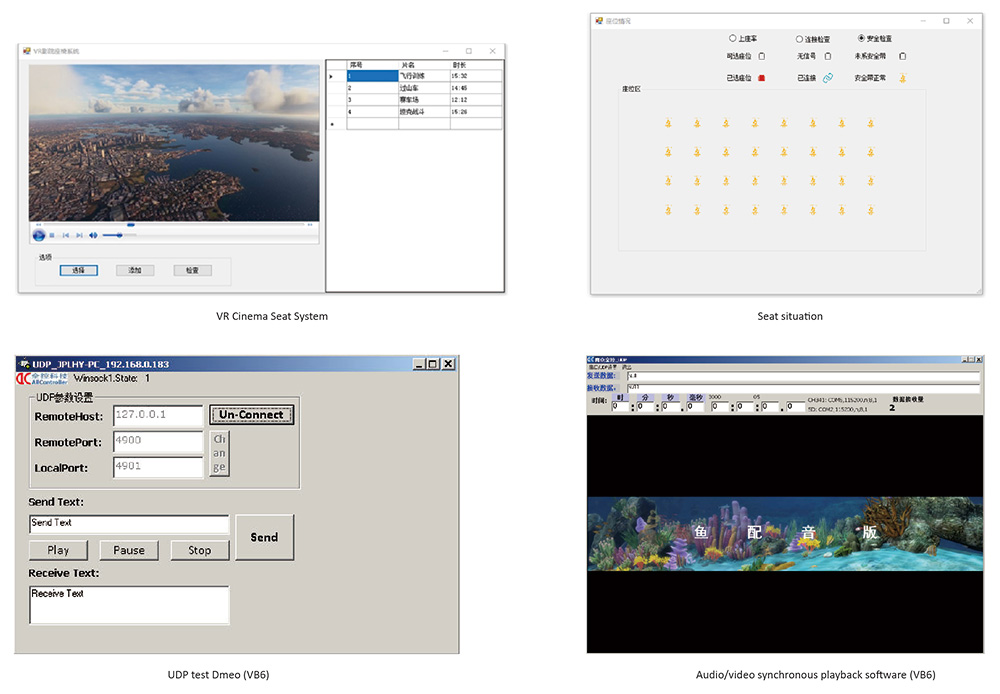The width and height of the screenshot is (1000, 694).
Task: Adjust the volume slider in VR Cinema player
Action: click(x=119, y=235)
